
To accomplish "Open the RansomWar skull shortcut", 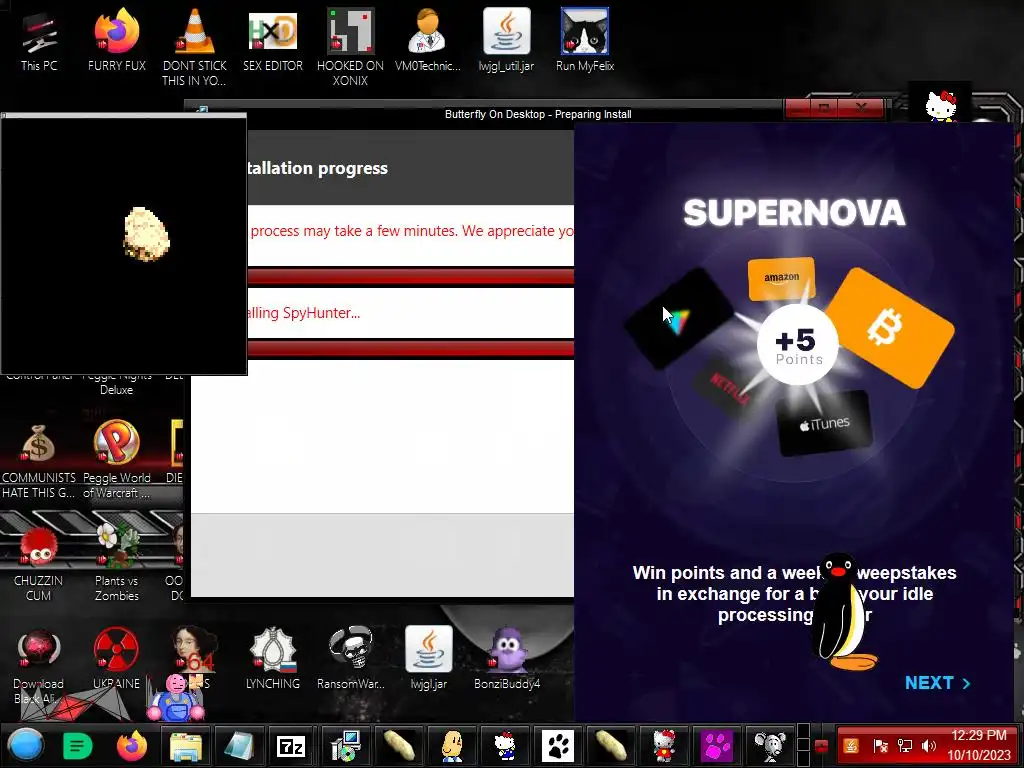I will (x=350, y=658).
